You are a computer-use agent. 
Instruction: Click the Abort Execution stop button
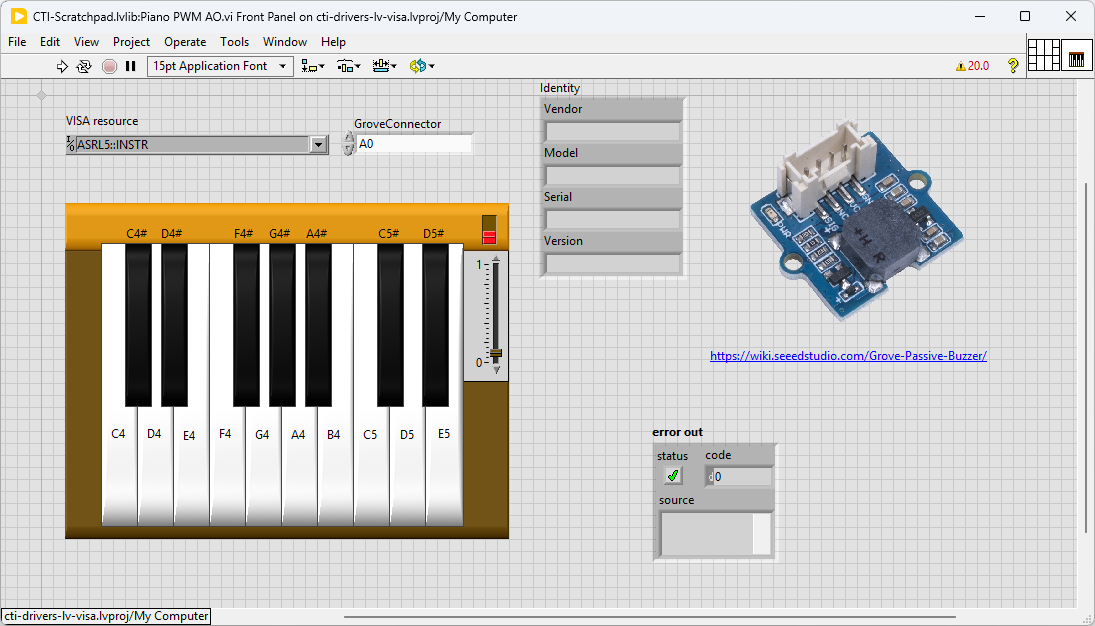109,66
